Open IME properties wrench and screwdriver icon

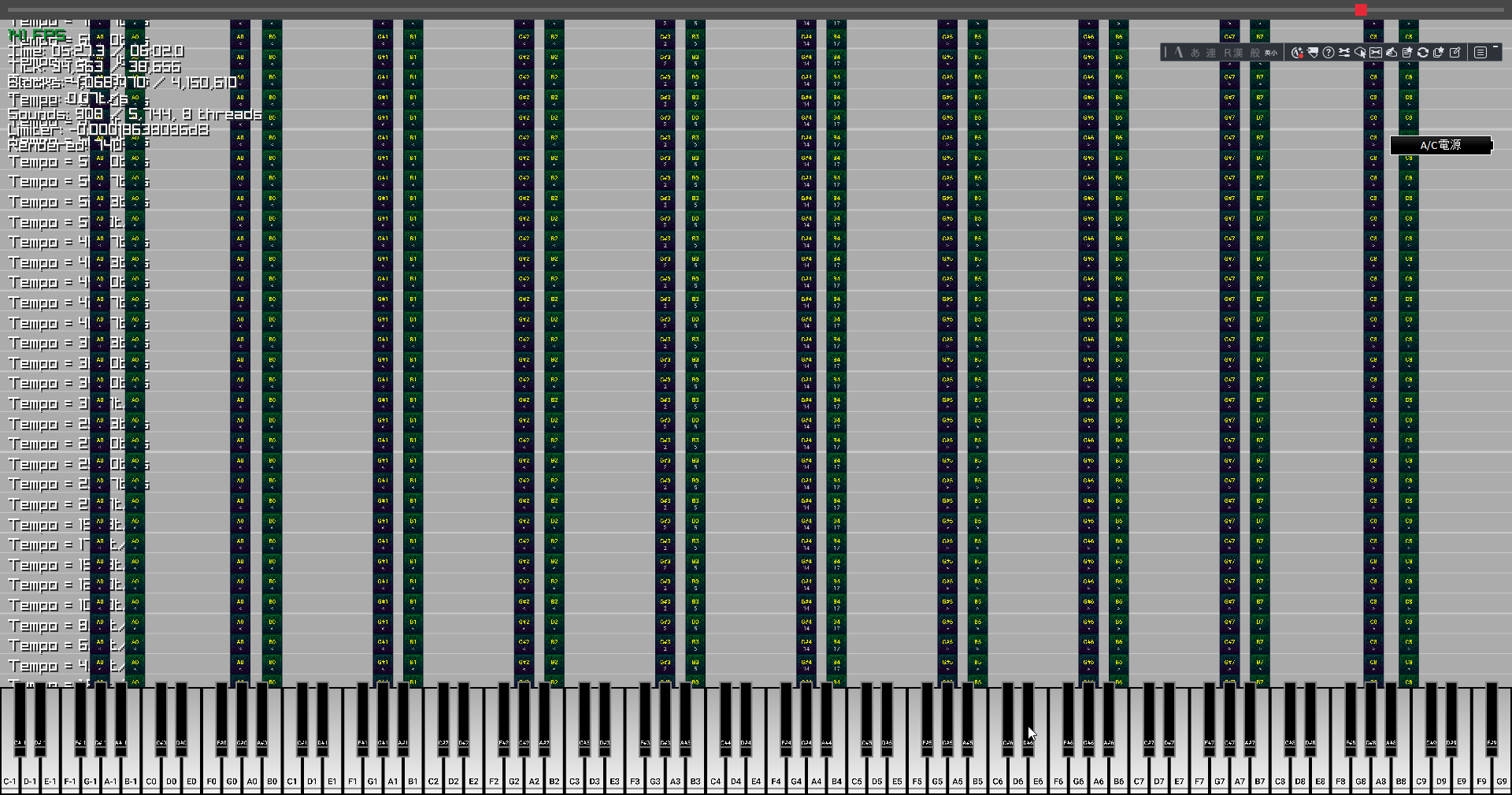(1344, 53)
